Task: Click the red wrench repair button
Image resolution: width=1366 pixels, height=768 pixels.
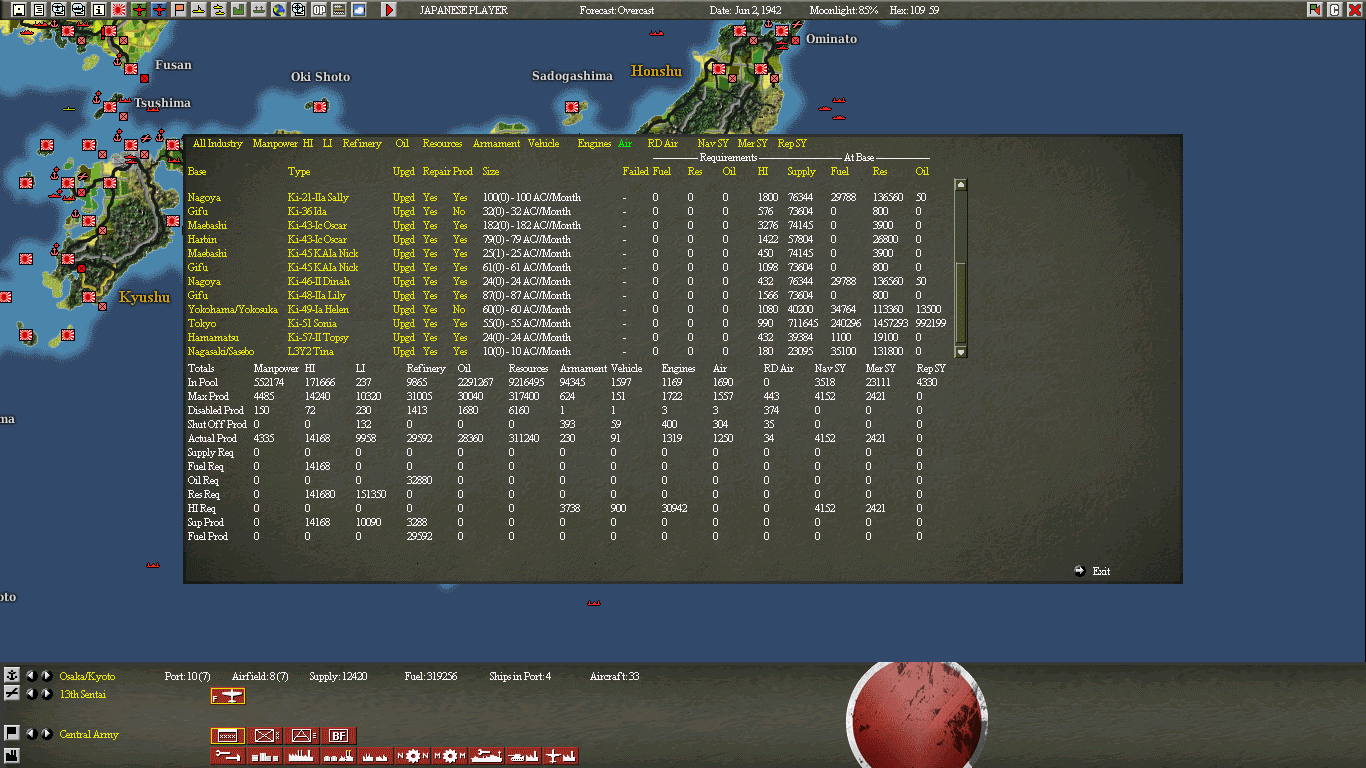Action: (228, 756)
